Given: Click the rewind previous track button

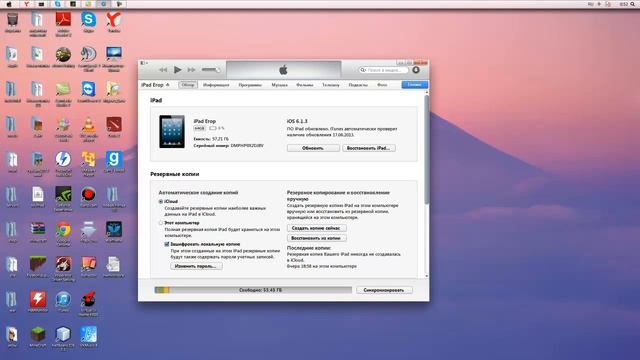Looking at the screenshot, I should click(x=163, y=70).
